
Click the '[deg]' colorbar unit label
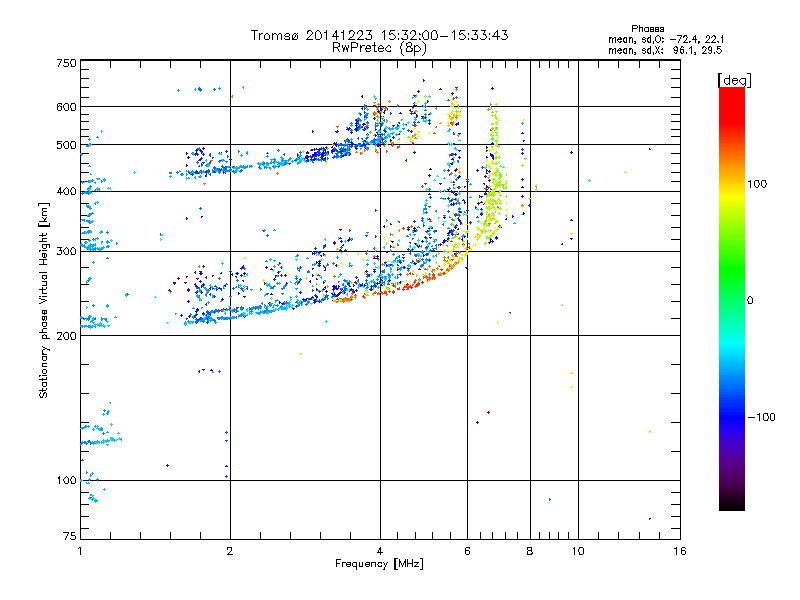point(734,80)
